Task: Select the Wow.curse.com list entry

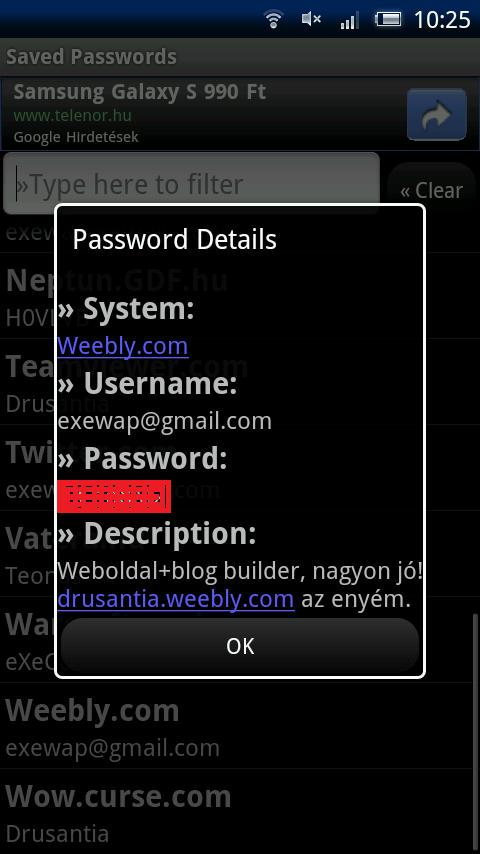Action: coord(240,812)
